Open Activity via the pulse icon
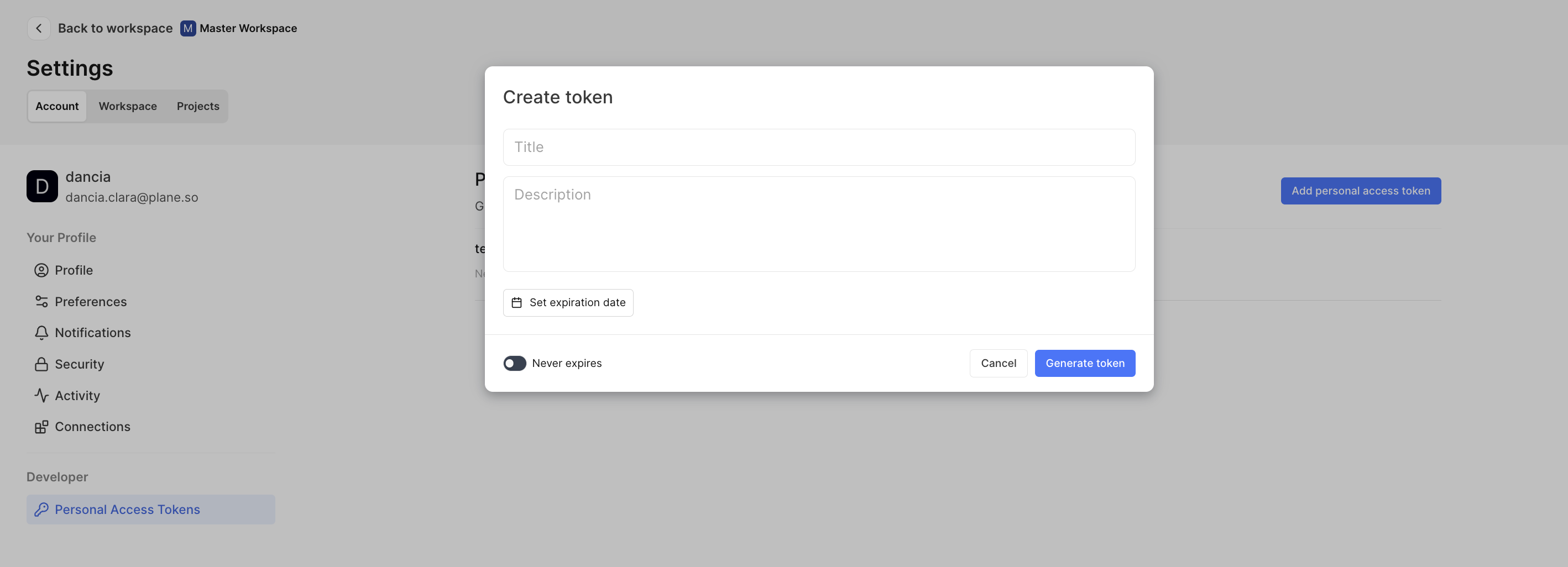Viewport: 1568px width, 567px height. (41, 395)
